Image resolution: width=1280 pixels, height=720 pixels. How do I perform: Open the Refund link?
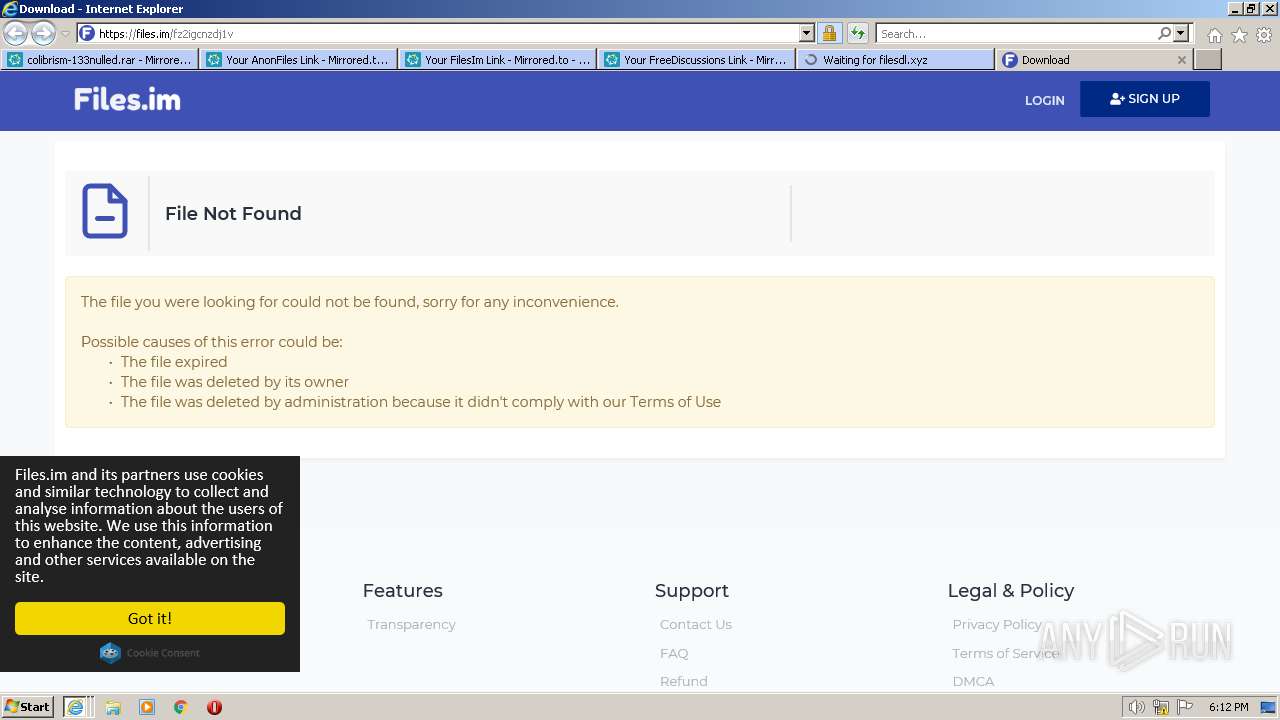(x=684, y=681)
